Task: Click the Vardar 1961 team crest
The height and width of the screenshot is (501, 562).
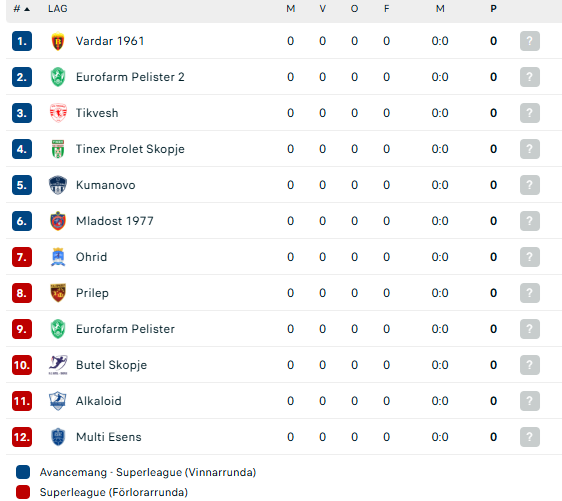Action: pos(58,41)
